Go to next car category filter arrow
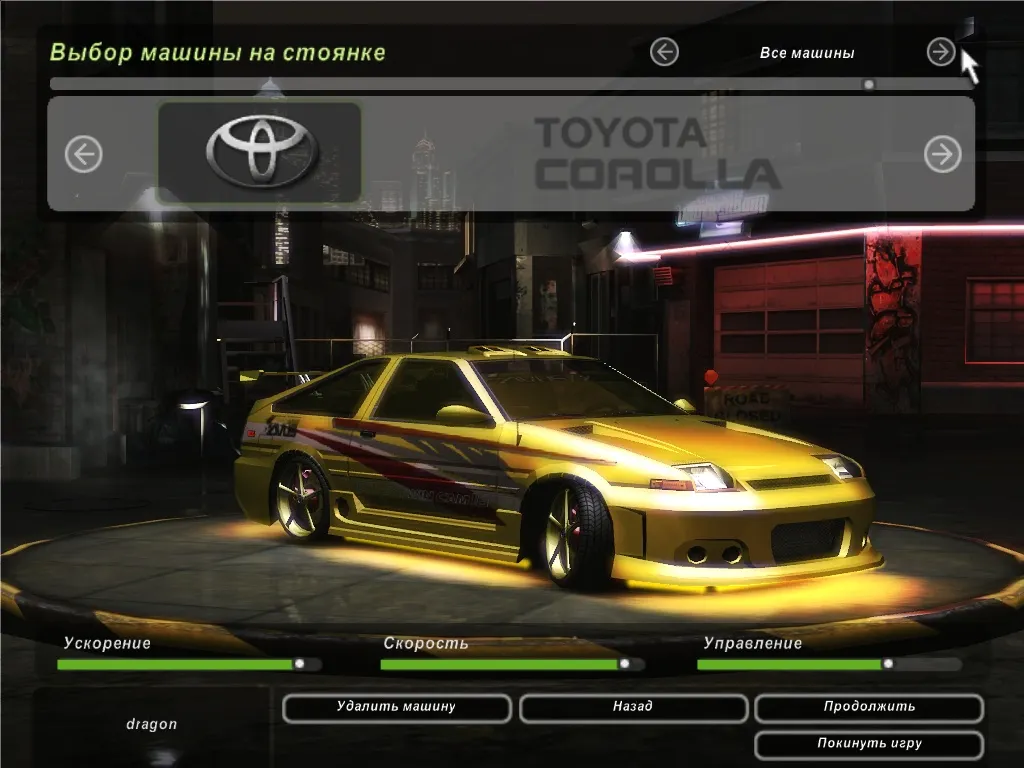 click(x=941, y=52)
